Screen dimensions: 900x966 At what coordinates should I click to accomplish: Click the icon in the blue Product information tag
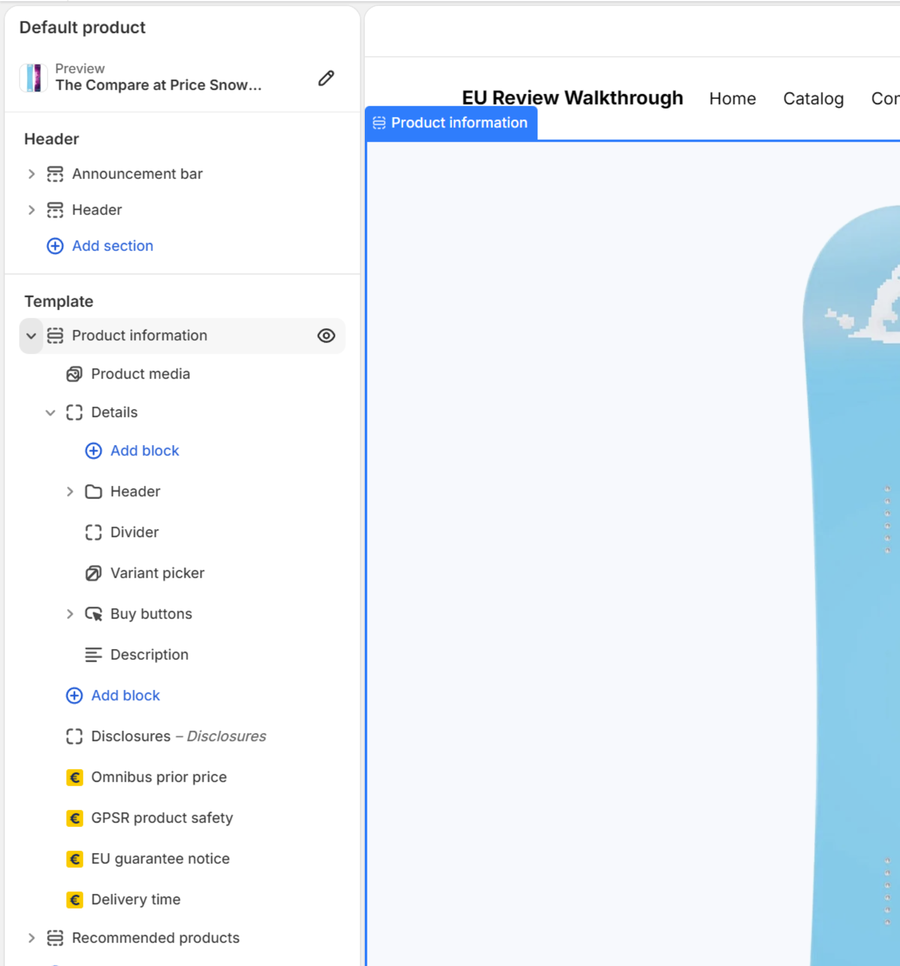[379, 123]
